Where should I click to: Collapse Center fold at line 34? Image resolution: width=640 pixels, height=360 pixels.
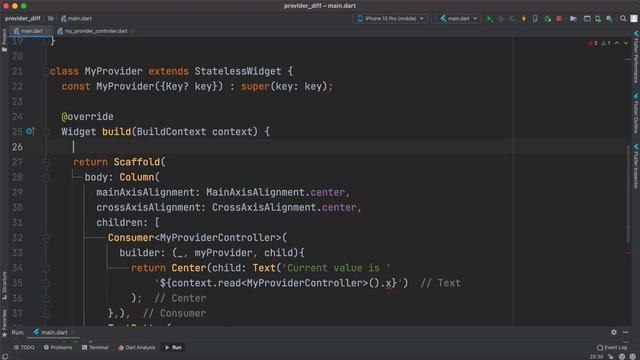tap(46, 268)
